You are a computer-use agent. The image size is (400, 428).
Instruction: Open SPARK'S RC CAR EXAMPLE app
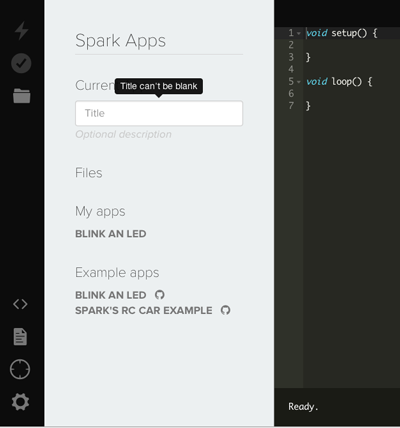(144, 310)
